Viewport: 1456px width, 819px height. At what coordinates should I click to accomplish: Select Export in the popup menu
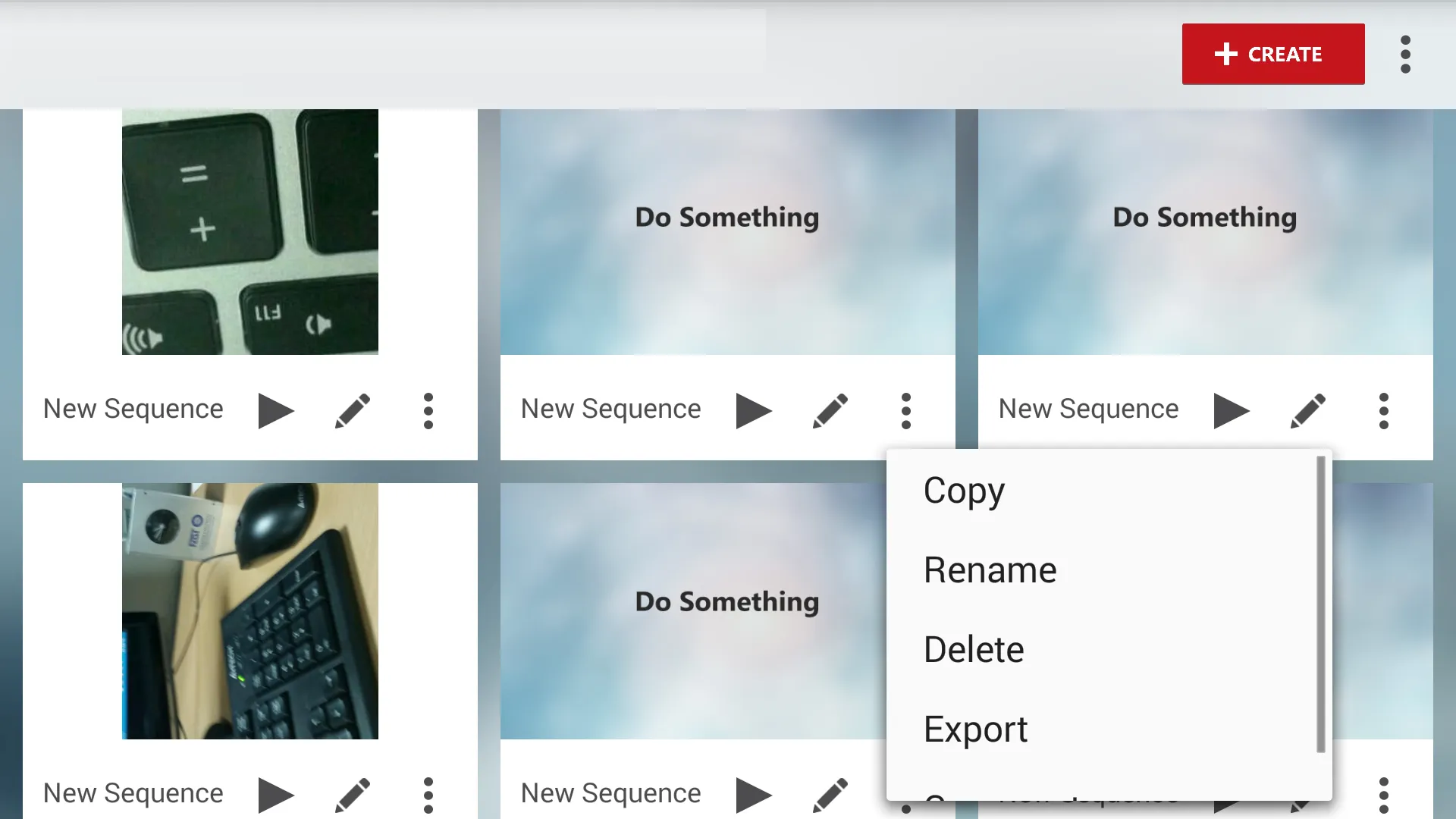[x=975, y=730]
